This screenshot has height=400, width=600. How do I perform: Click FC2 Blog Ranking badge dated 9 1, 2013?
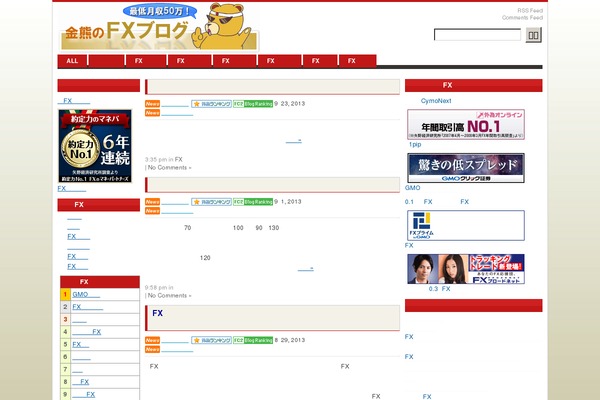pyautogui.click(x=253, y=202)
